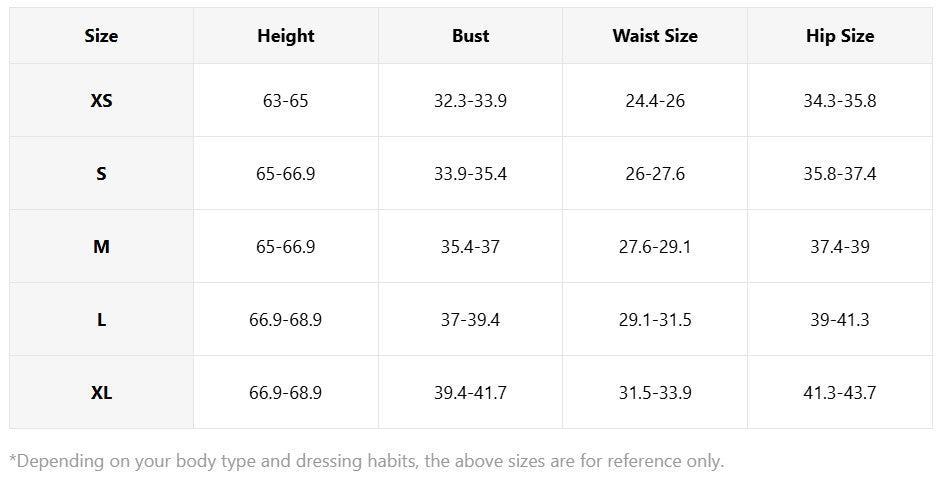The height and width of the screenshot is (479, 941).
Task: Select the bust value 32.3-33.9
Action: (x=470, y=101)
